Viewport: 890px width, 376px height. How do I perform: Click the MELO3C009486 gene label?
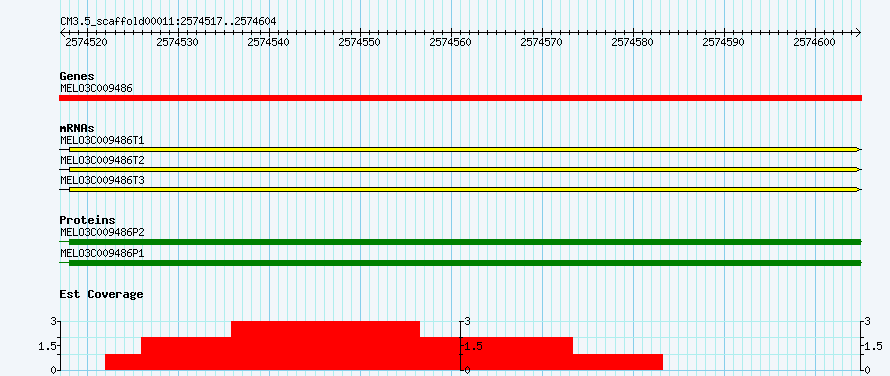(x=96, y=88)
